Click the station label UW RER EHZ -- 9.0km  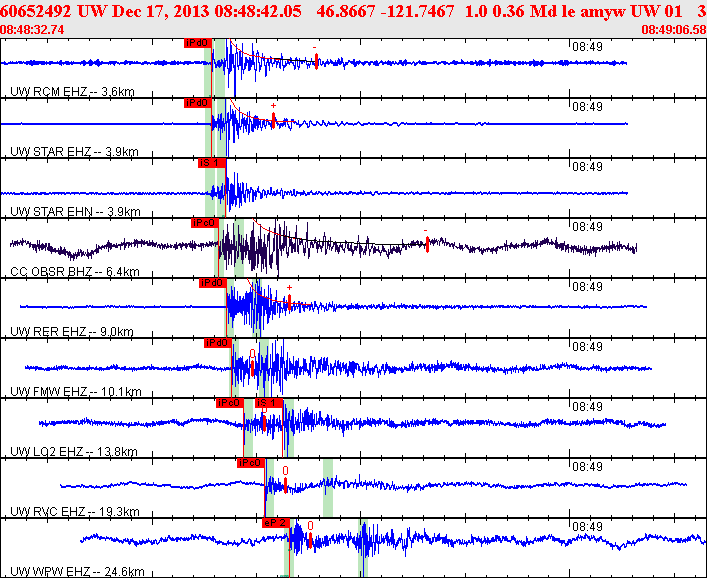click(72, 332)
